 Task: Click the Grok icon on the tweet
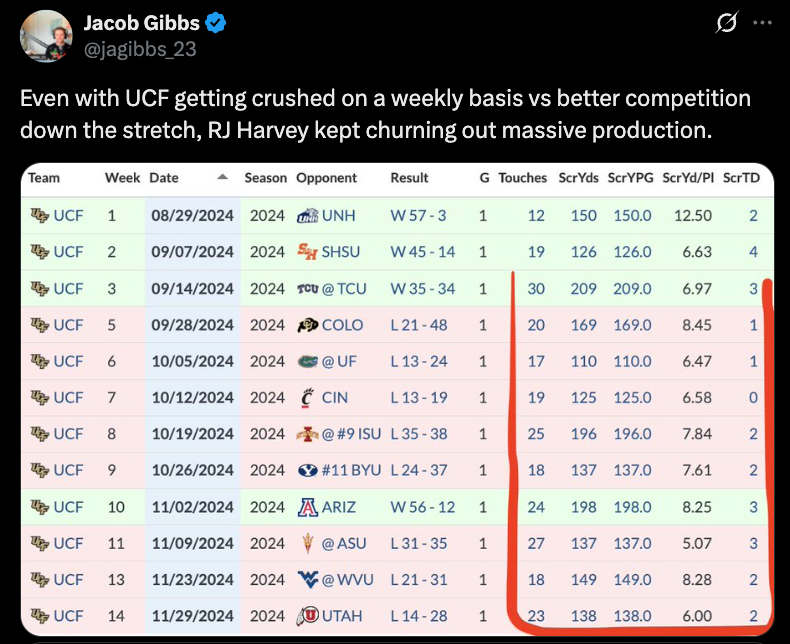pos(726,22)
